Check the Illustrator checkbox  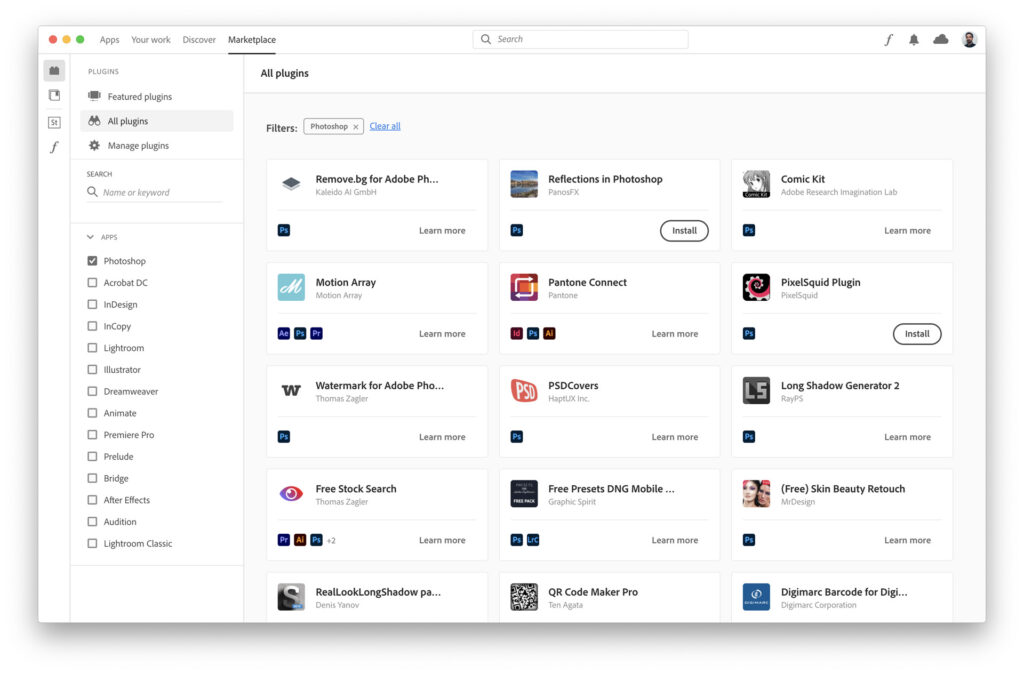[92, 369]
